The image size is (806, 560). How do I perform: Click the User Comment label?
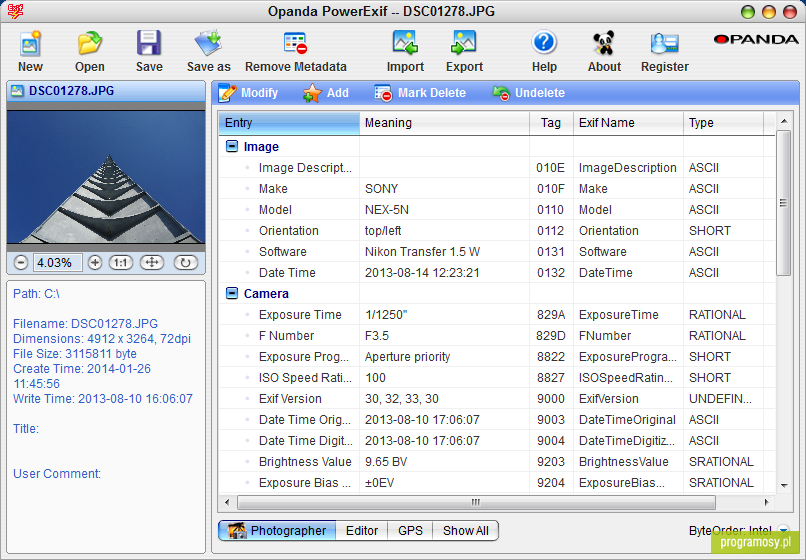pyautogui.click(x=57, y=474)
